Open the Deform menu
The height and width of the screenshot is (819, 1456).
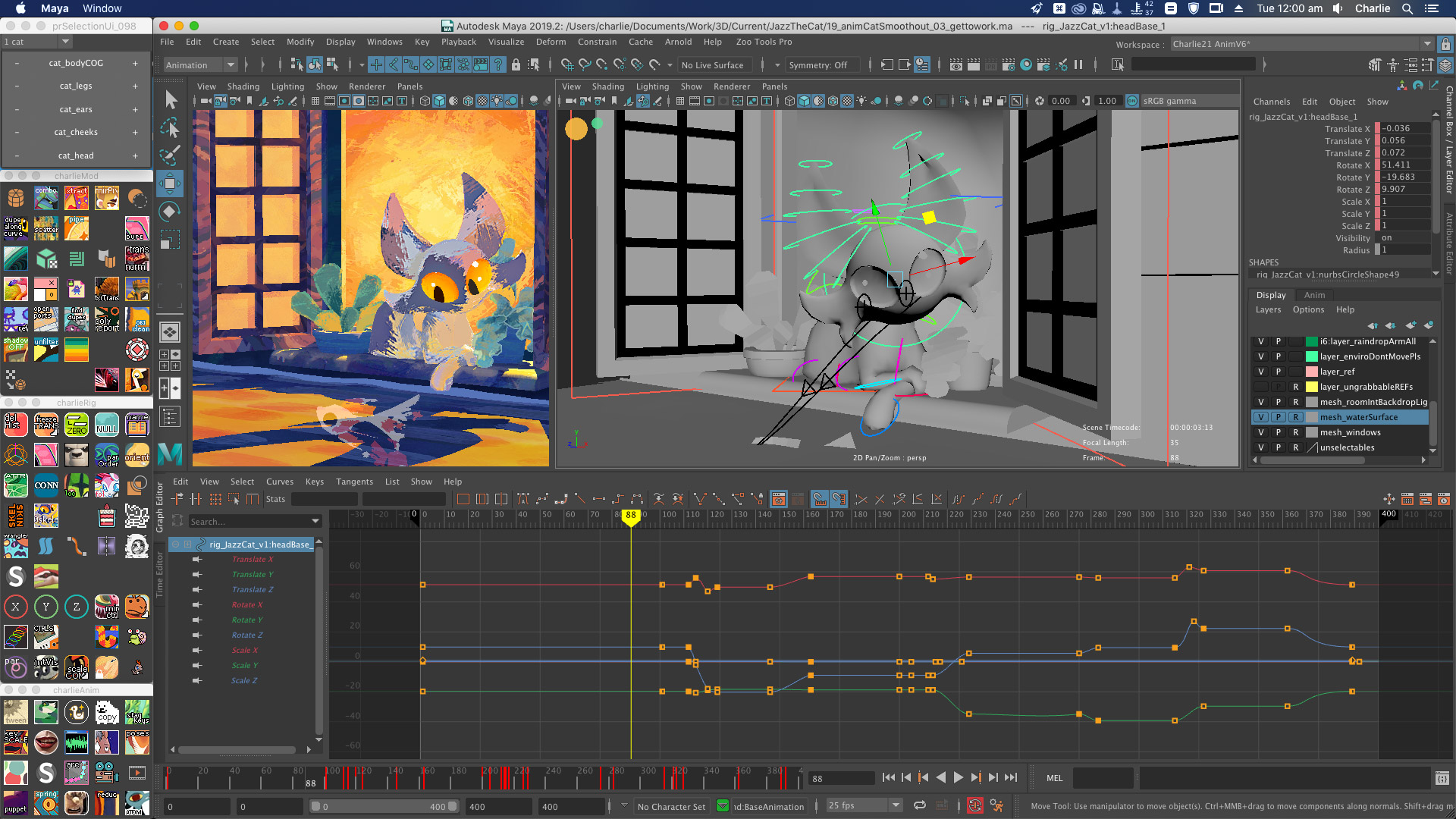[551, 42]
